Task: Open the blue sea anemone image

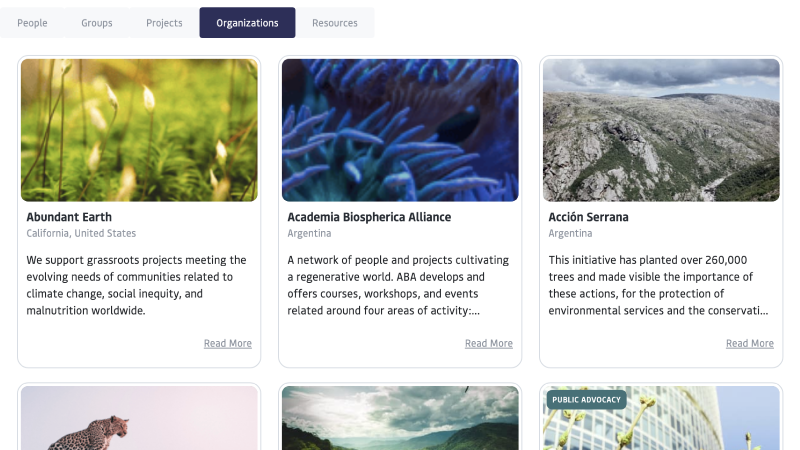Action: tap(400, 130)
